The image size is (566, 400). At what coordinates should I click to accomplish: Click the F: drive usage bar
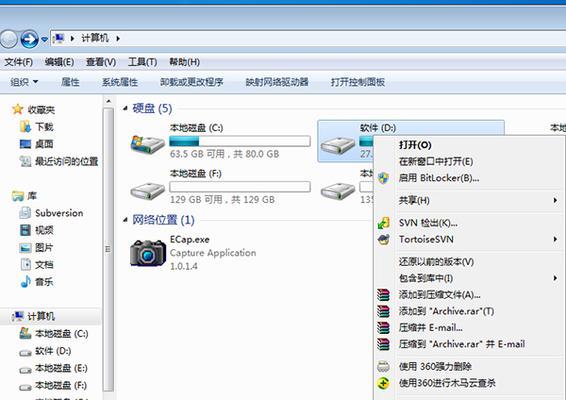[x=240, y=187]
